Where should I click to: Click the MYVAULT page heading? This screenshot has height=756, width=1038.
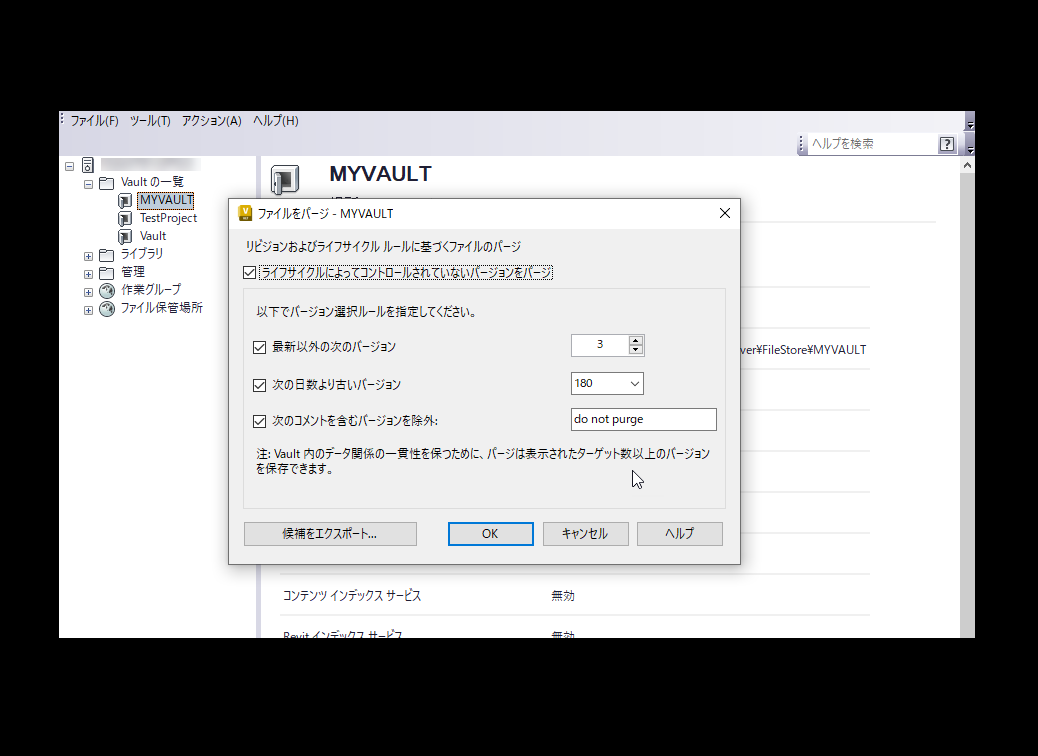click(381, 174)
